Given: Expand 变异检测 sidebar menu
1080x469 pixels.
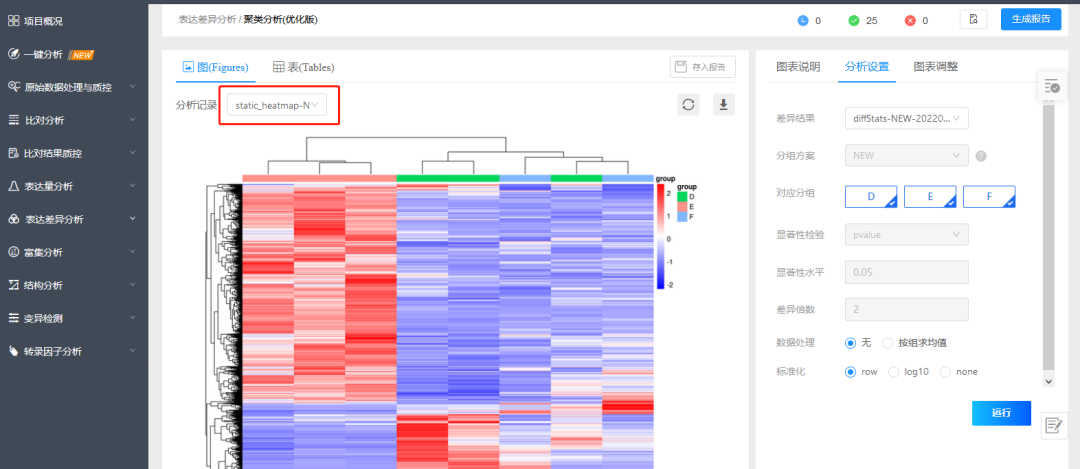Looking at the screenshot, I should [x=133, y=319].
